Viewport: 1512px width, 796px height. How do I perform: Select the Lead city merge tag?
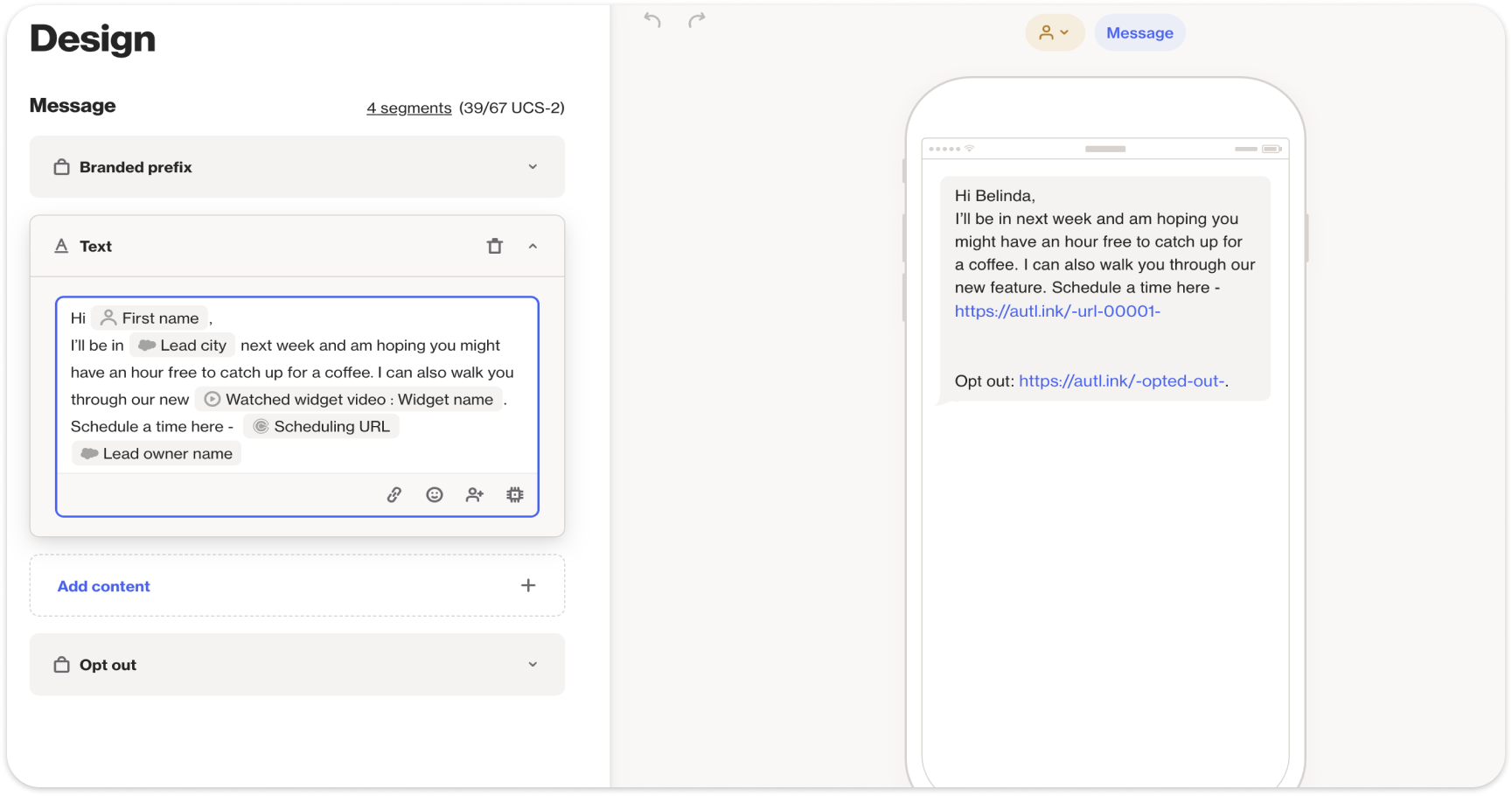pos(183,346)
